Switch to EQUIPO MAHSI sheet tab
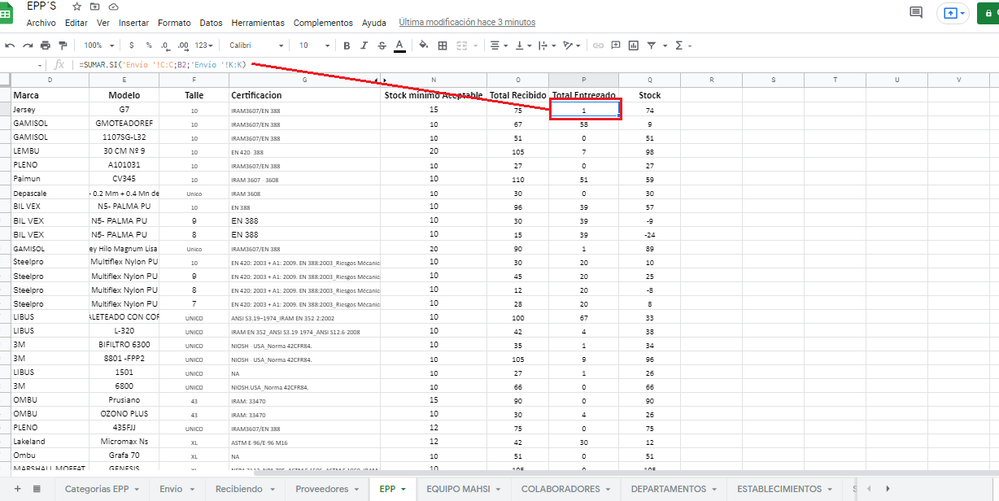 click(464, 489)
